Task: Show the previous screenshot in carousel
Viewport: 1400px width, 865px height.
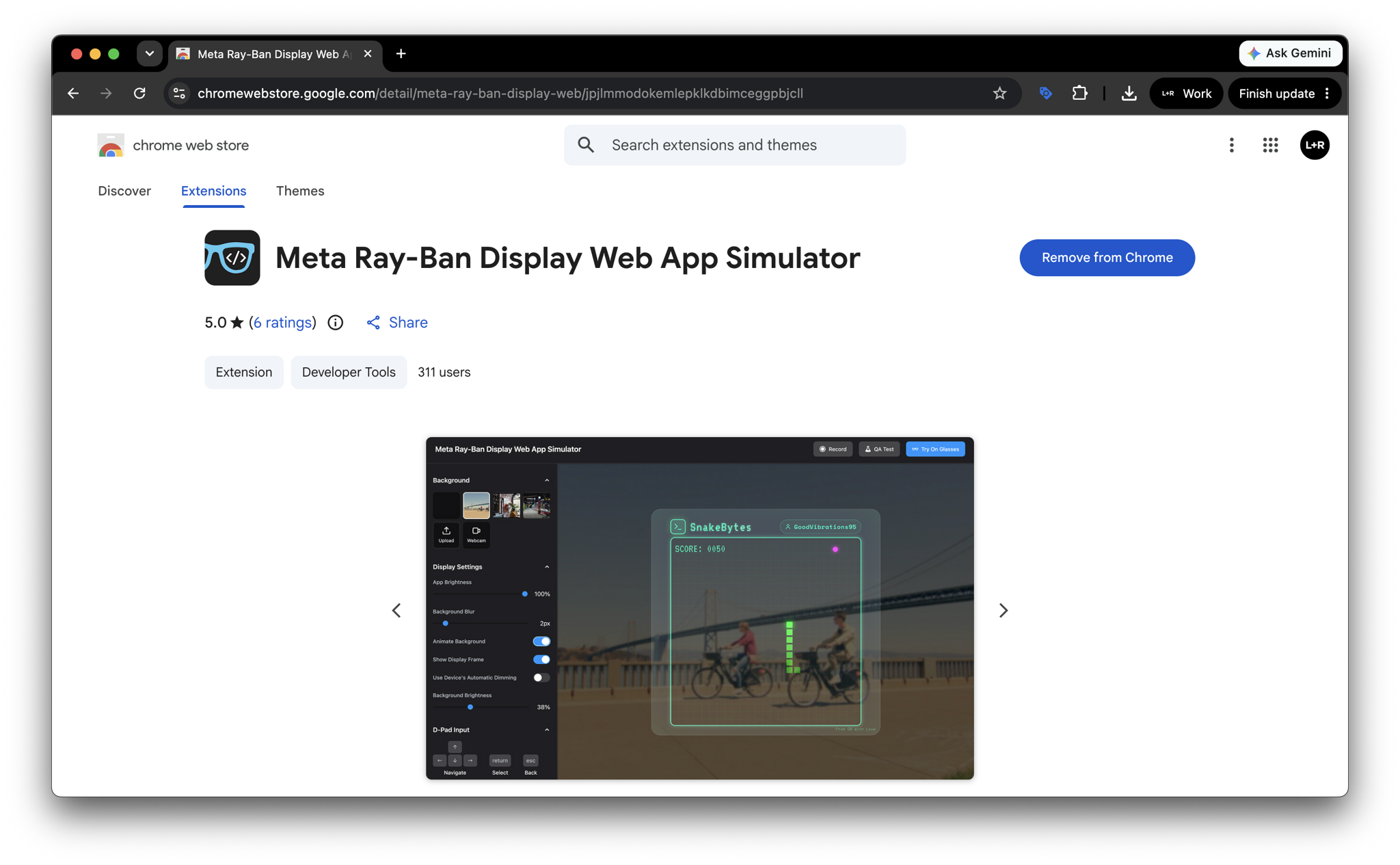Action: [x=396, y=610]
